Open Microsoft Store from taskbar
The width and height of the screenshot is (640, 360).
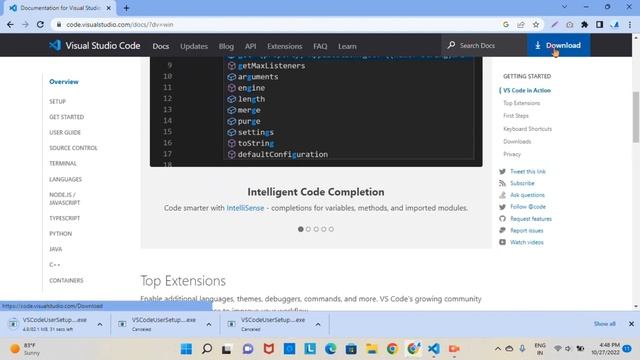[351, 349]
